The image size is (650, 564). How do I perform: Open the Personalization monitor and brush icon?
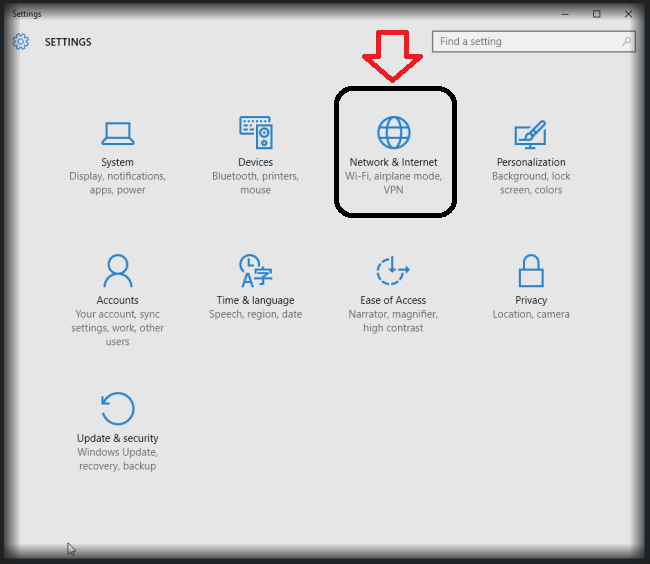coord(531,134)
